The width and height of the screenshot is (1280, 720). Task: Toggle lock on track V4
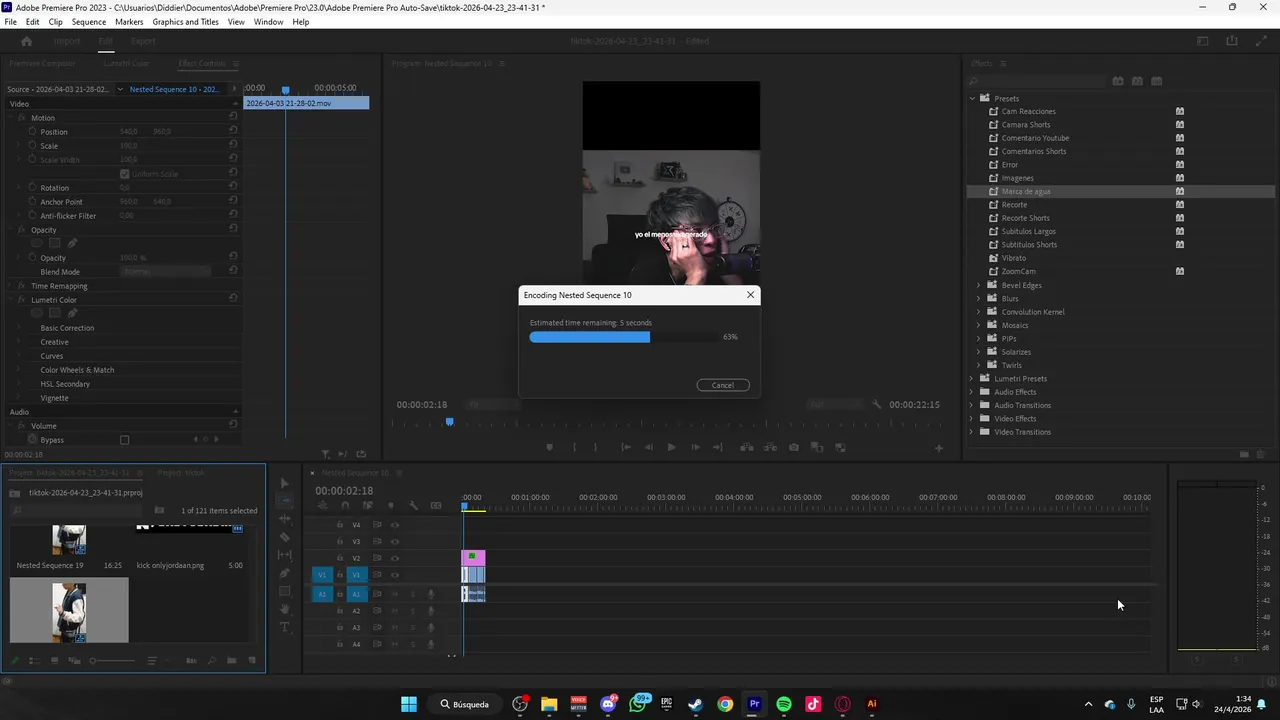click(340, 525)
